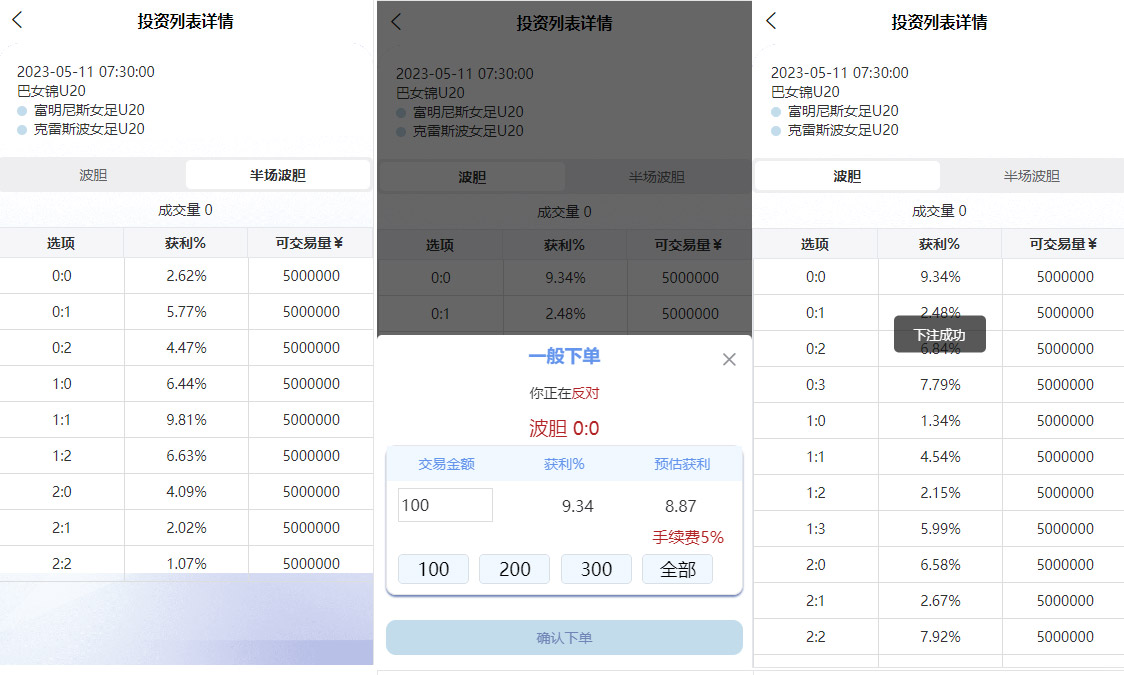The height and width of the screenshot is (675, 1124).
Task: Choose the 100 quick amount button
Action: [433, 569]
